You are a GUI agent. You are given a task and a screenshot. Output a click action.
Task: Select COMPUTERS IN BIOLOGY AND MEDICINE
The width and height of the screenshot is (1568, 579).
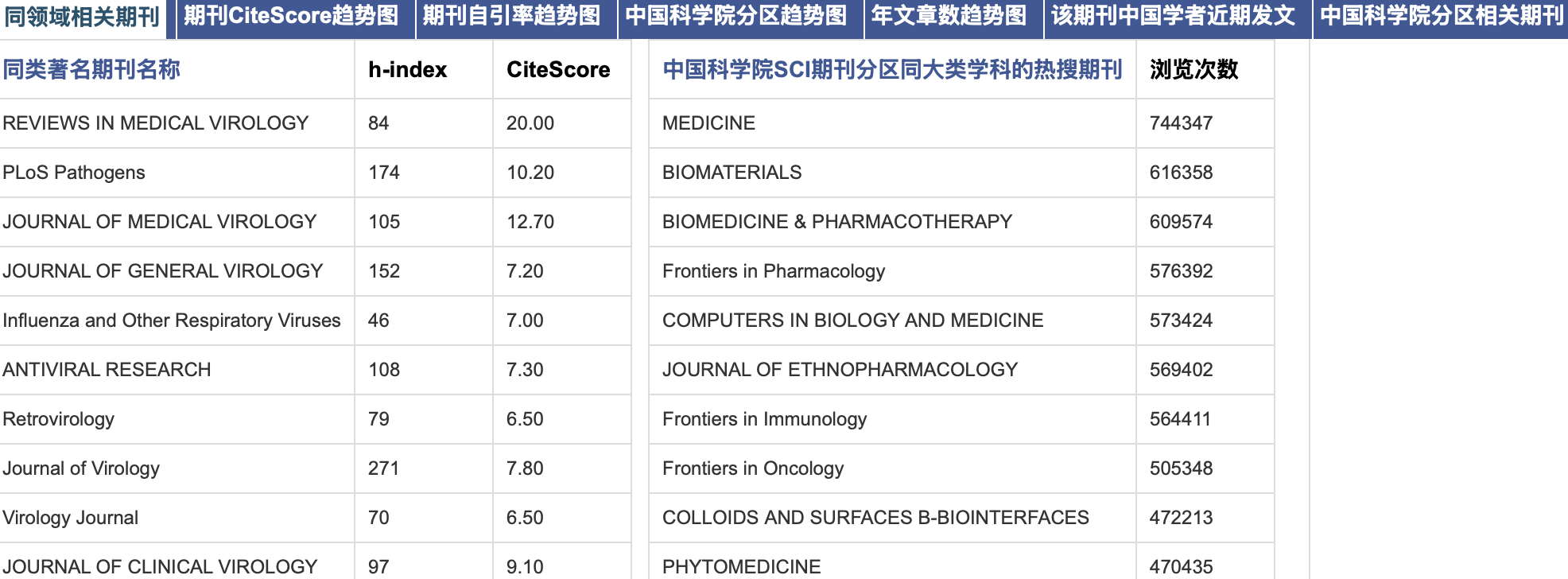coord(852,321)
